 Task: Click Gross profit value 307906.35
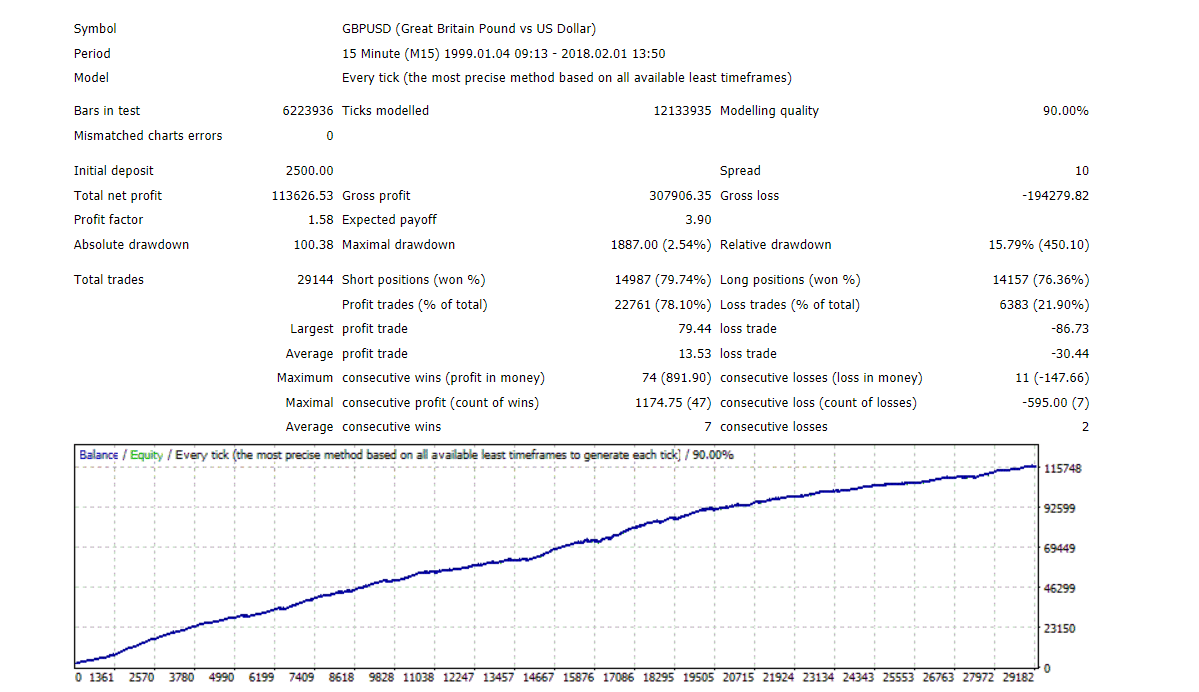coord(680,196)
